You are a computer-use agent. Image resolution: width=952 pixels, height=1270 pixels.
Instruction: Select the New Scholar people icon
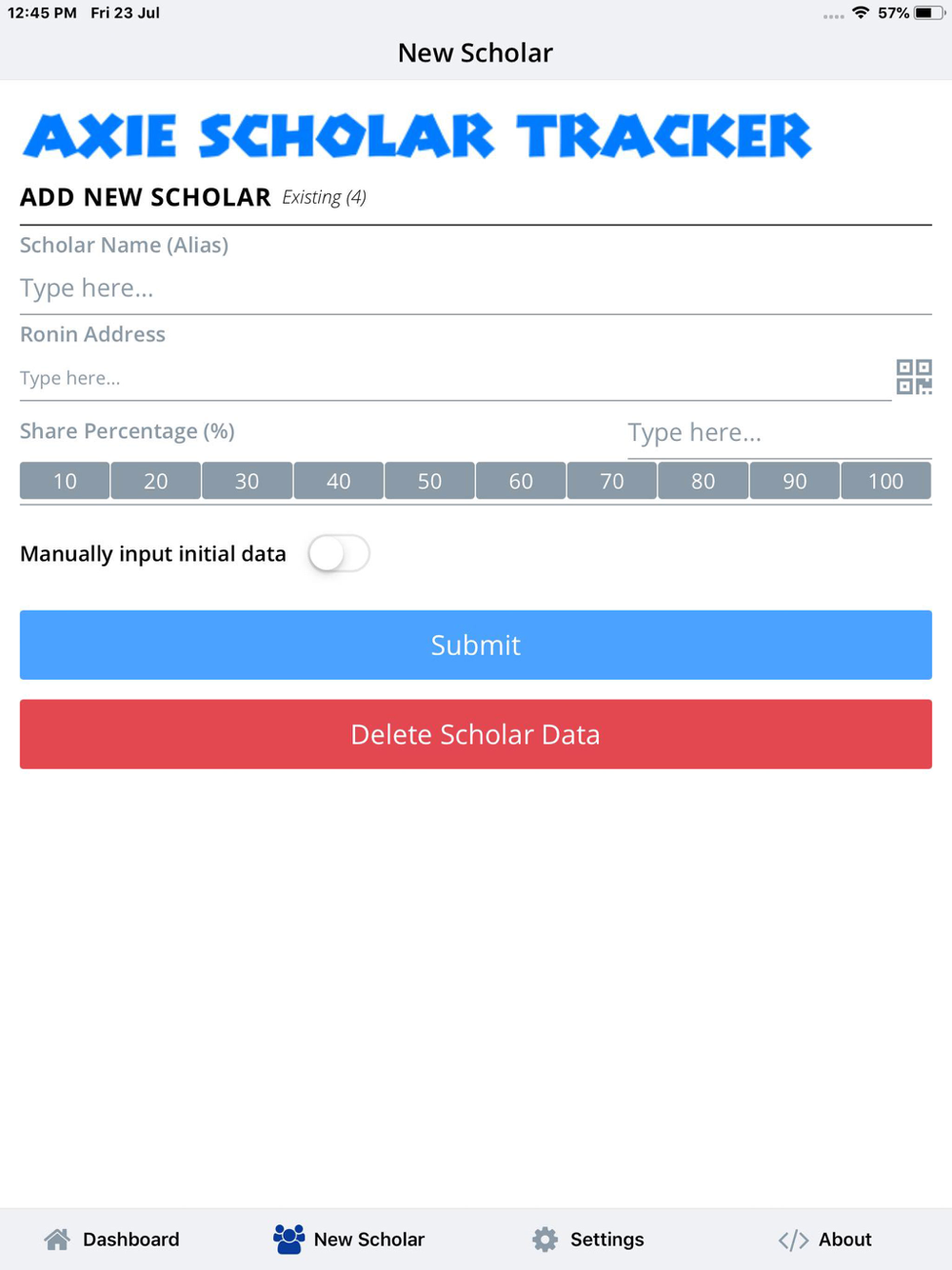288,1239
